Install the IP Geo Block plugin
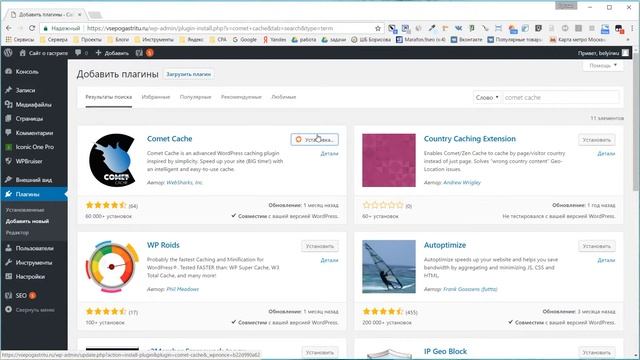Screen dimensions: 640x360 coord(597,352)
